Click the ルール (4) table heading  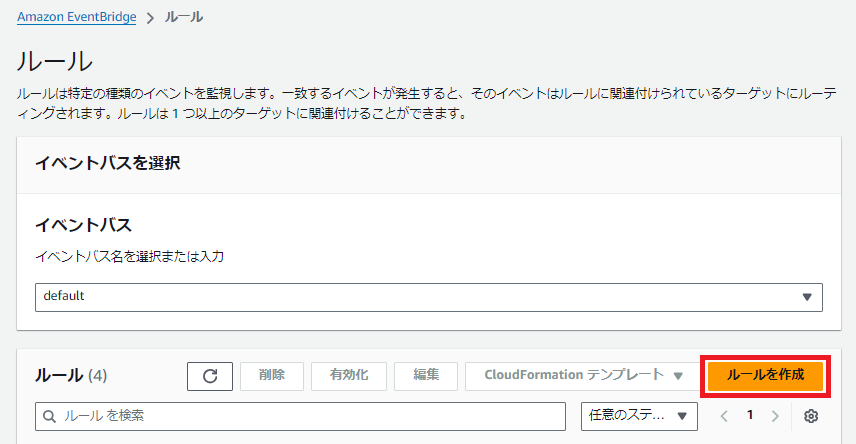coord(71,376)
